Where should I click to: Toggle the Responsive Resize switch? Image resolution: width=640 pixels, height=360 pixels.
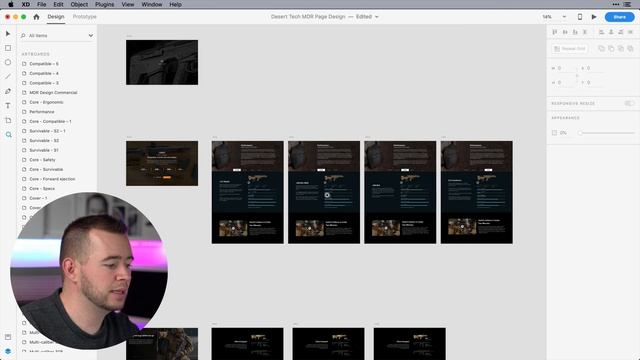(629, 103)
